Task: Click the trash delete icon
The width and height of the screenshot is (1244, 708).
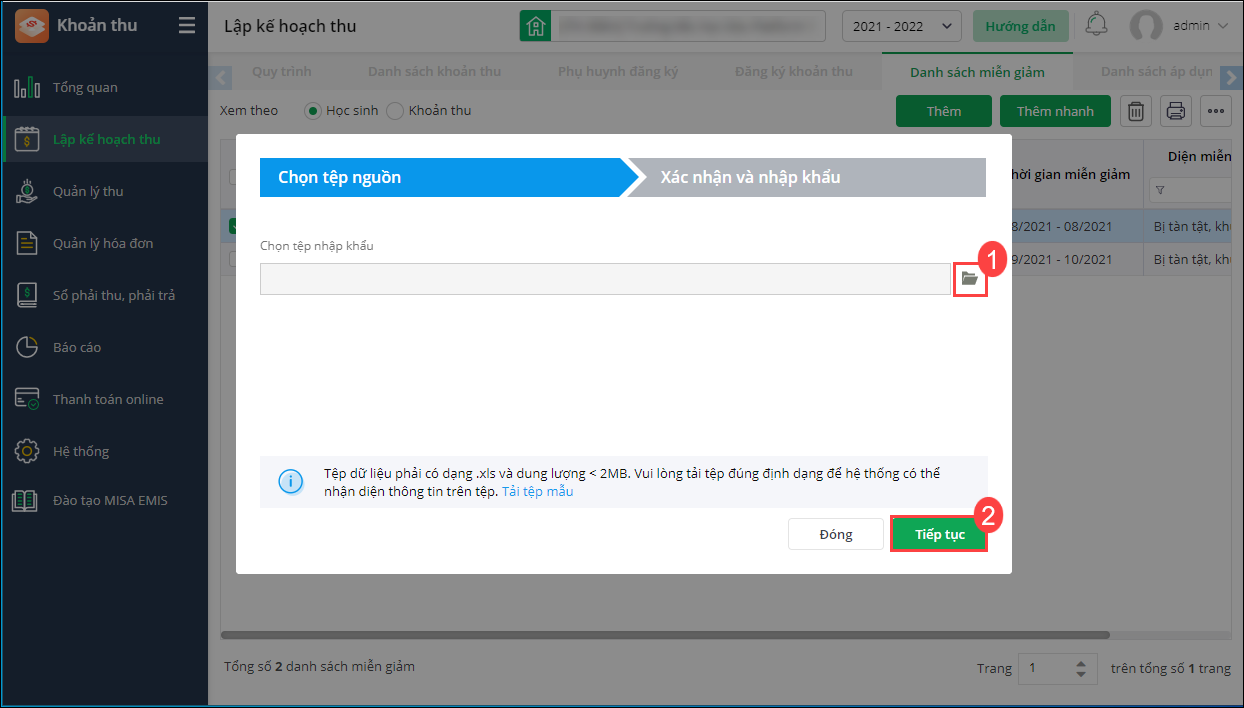Action: point(1135,111)
